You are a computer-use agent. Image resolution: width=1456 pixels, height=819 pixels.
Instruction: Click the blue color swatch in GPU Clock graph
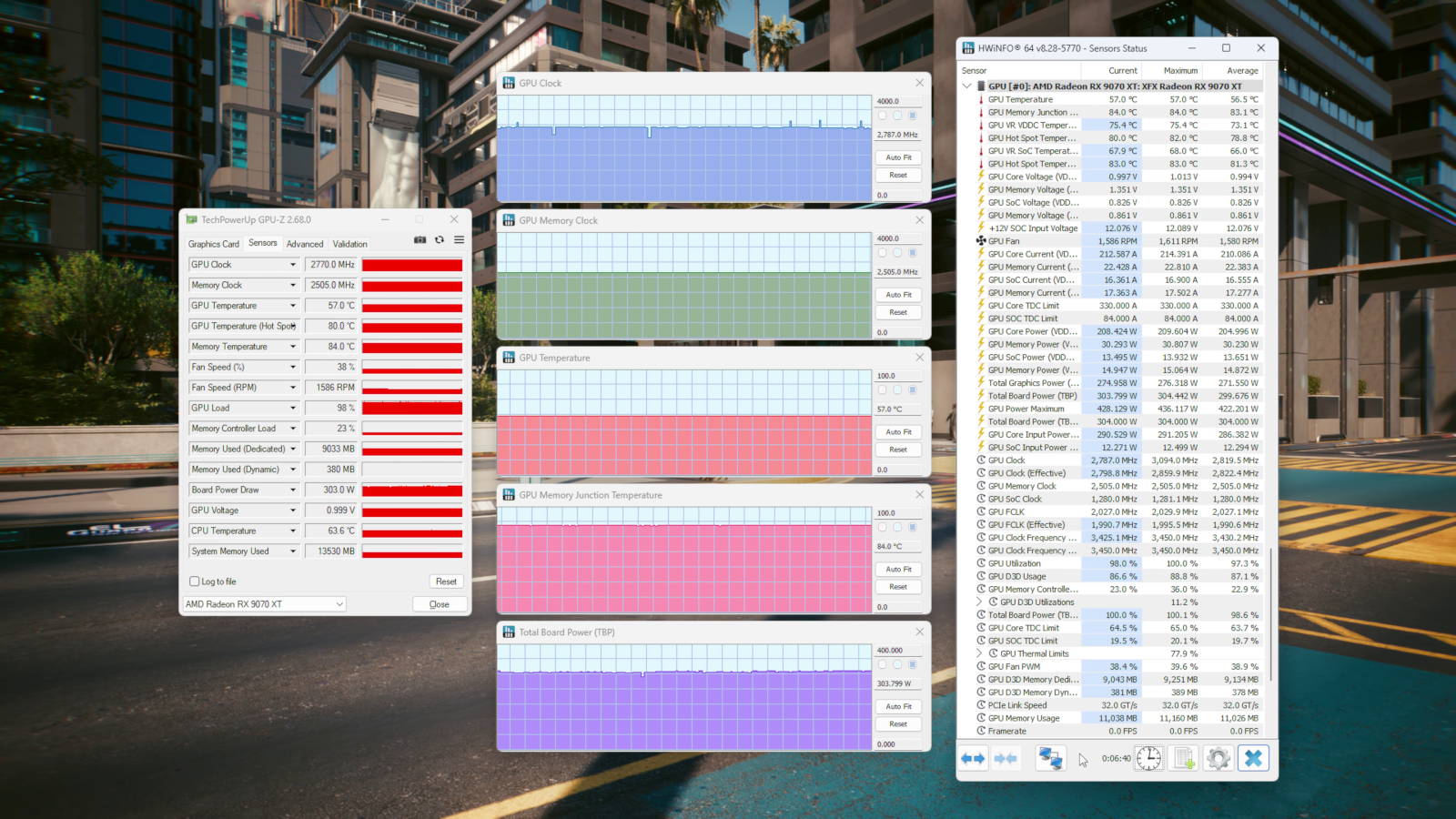[913, 116]
